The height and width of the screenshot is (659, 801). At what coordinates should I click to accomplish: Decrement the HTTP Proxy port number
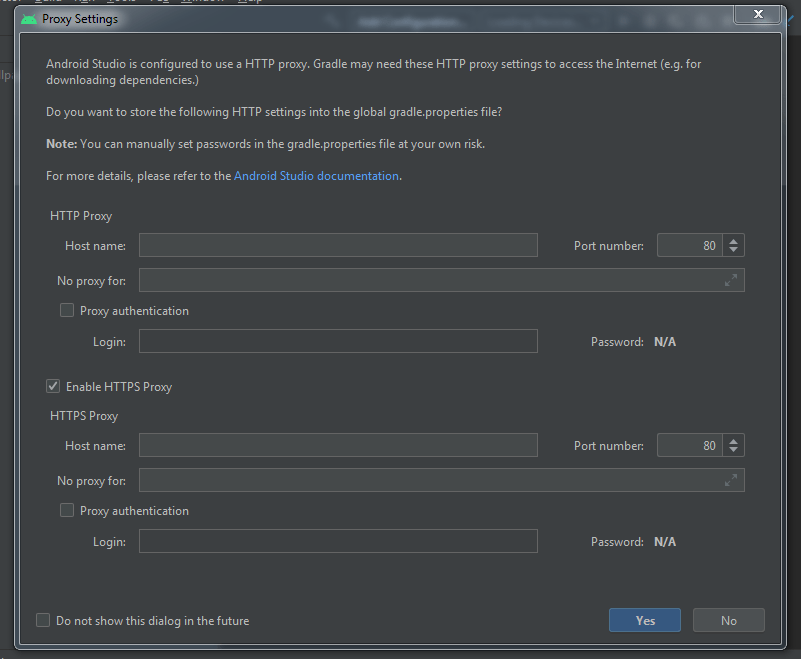point(733,250)
